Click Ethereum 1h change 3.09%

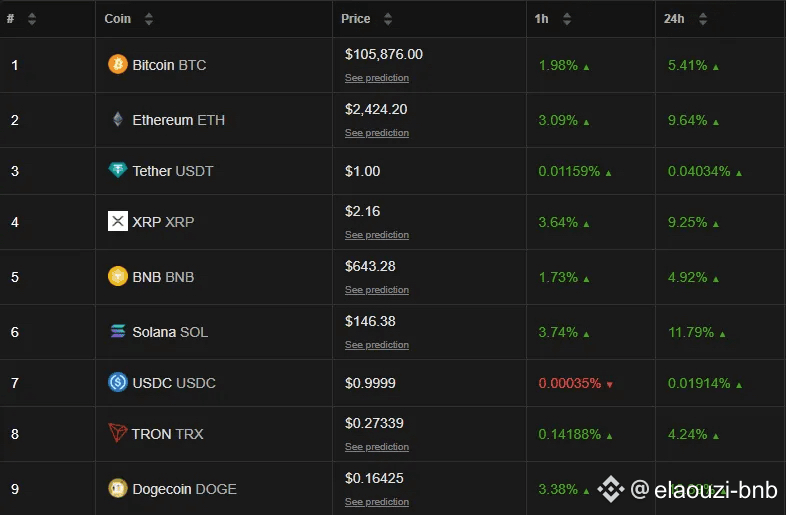click(x=558, y=120)
